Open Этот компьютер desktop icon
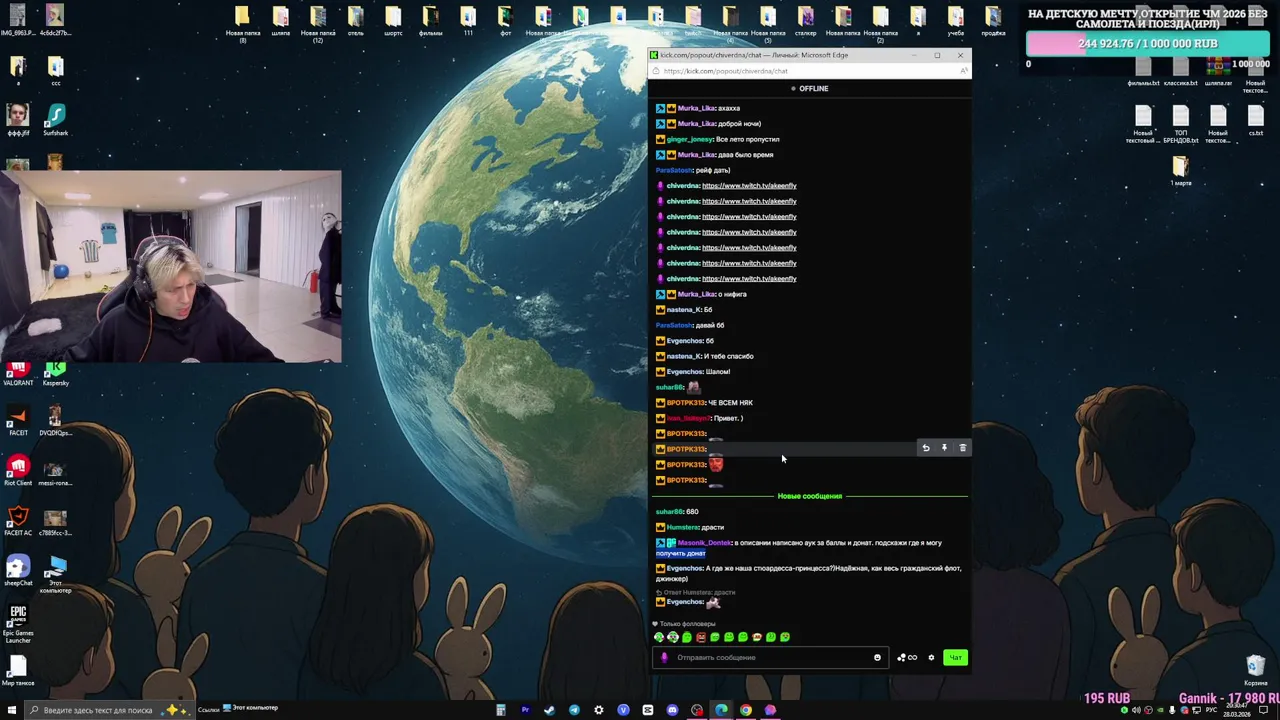This screenshot has height=720, width=1280. pyautogui.click(x=56, y=574)
